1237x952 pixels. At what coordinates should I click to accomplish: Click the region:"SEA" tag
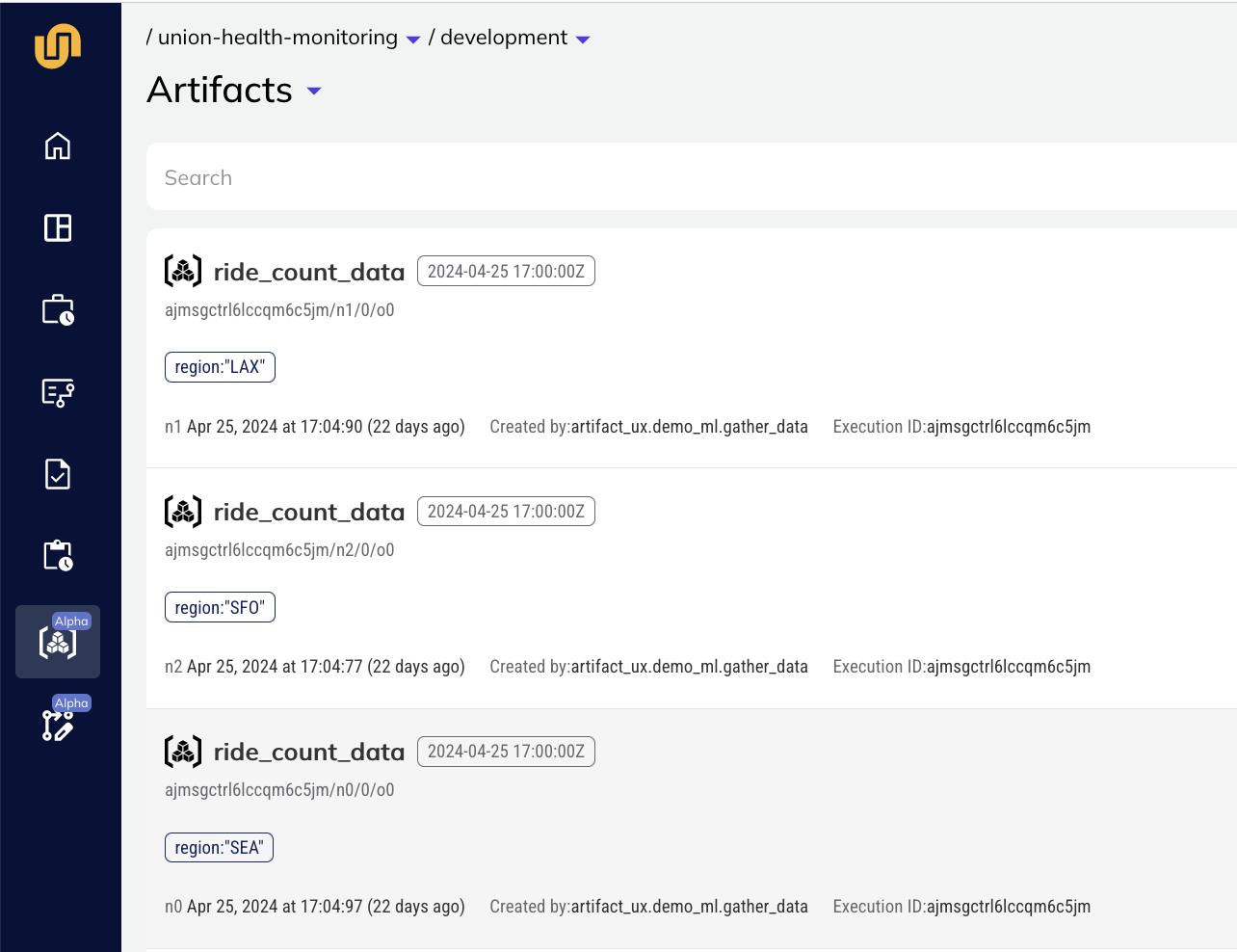(x=219, y=847)
